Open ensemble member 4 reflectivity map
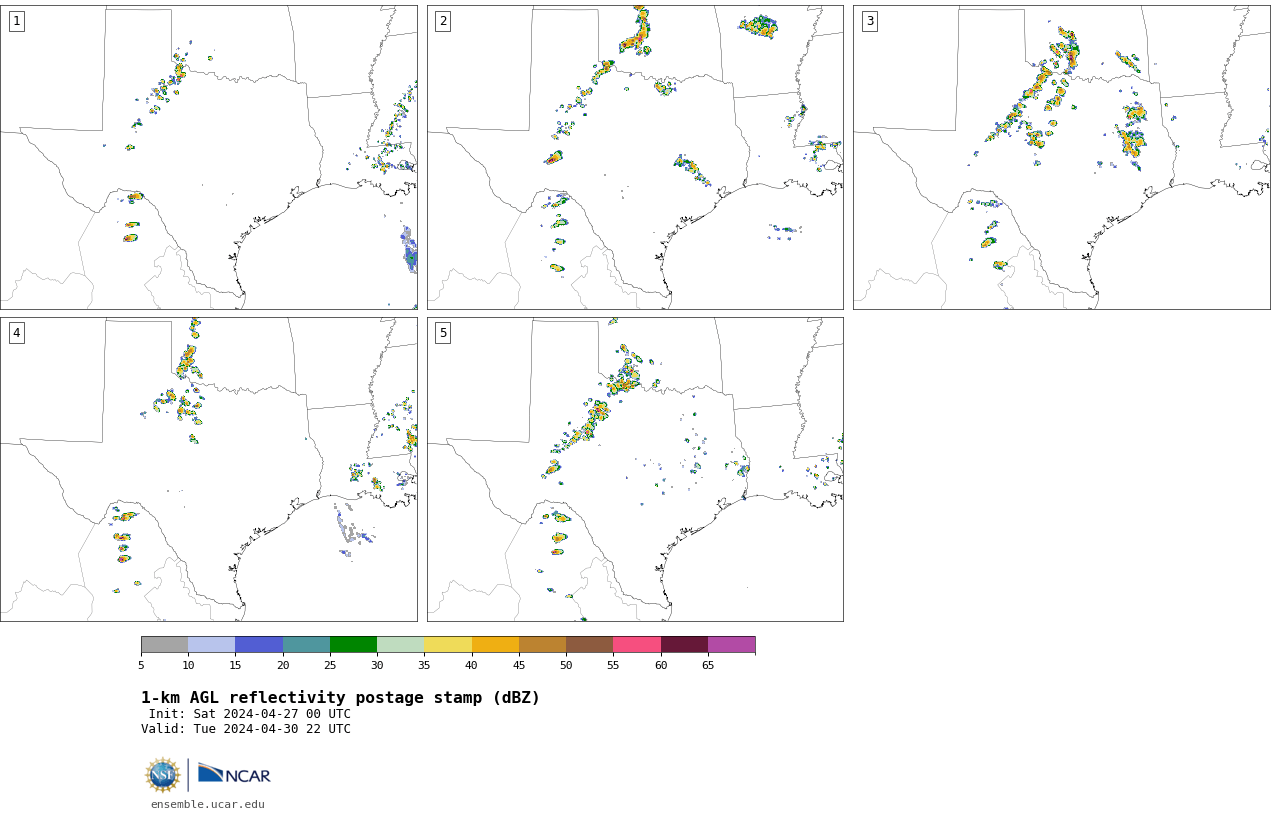Image resolution: width=1280 pixels, height=815 pixels. point(209,469)
